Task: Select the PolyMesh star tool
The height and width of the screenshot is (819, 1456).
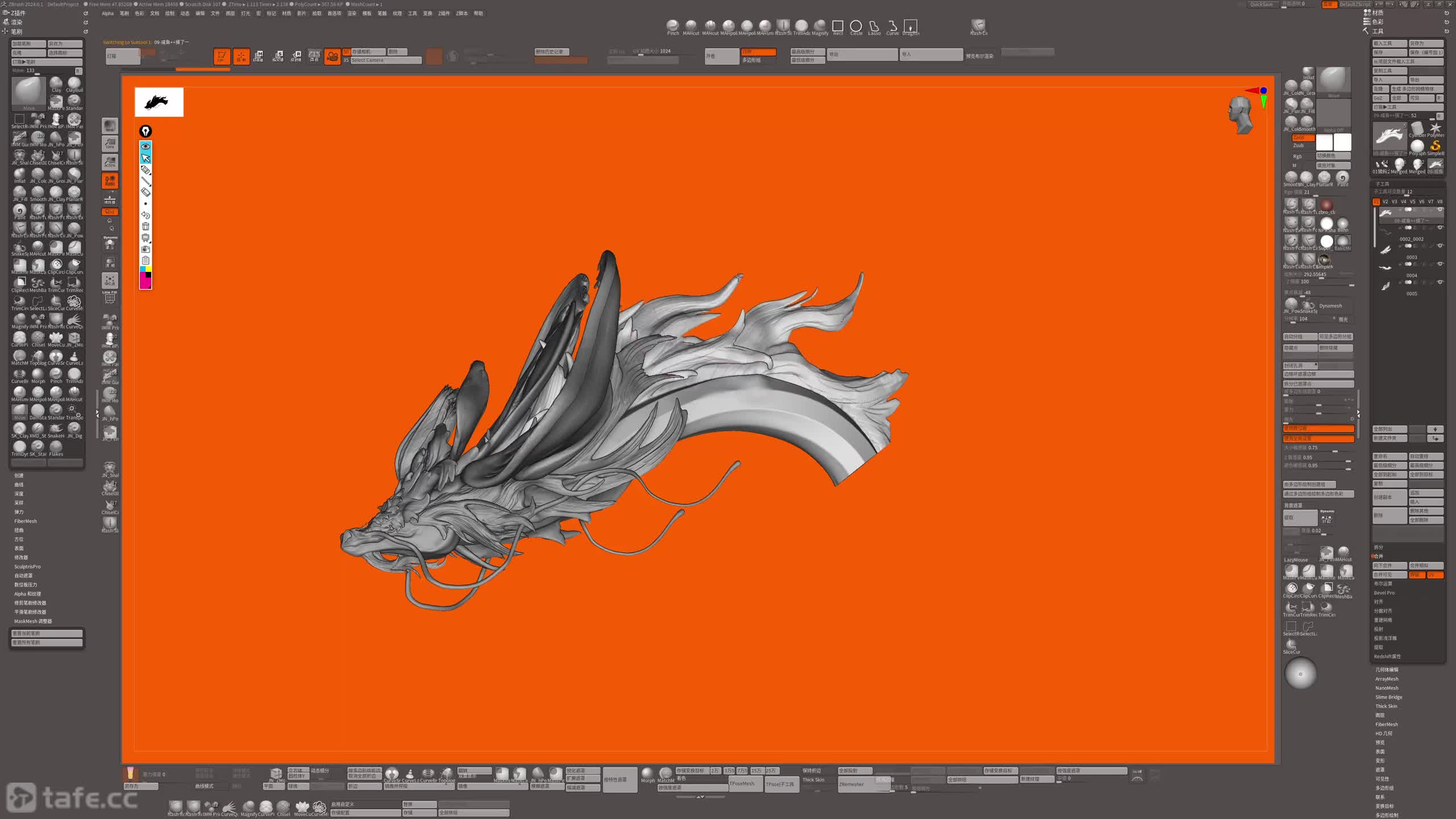Action: tap(1436, 129)
